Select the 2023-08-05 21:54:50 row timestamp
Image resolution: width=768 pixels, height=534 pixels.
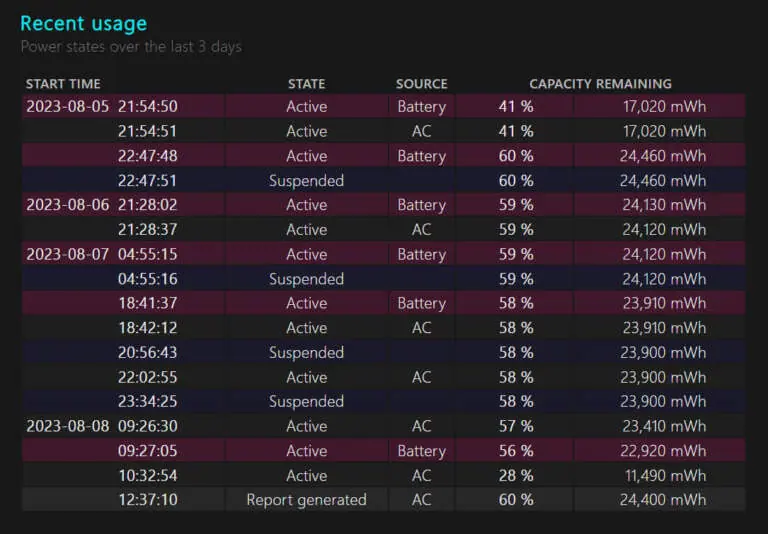click(x=102, y=106)
